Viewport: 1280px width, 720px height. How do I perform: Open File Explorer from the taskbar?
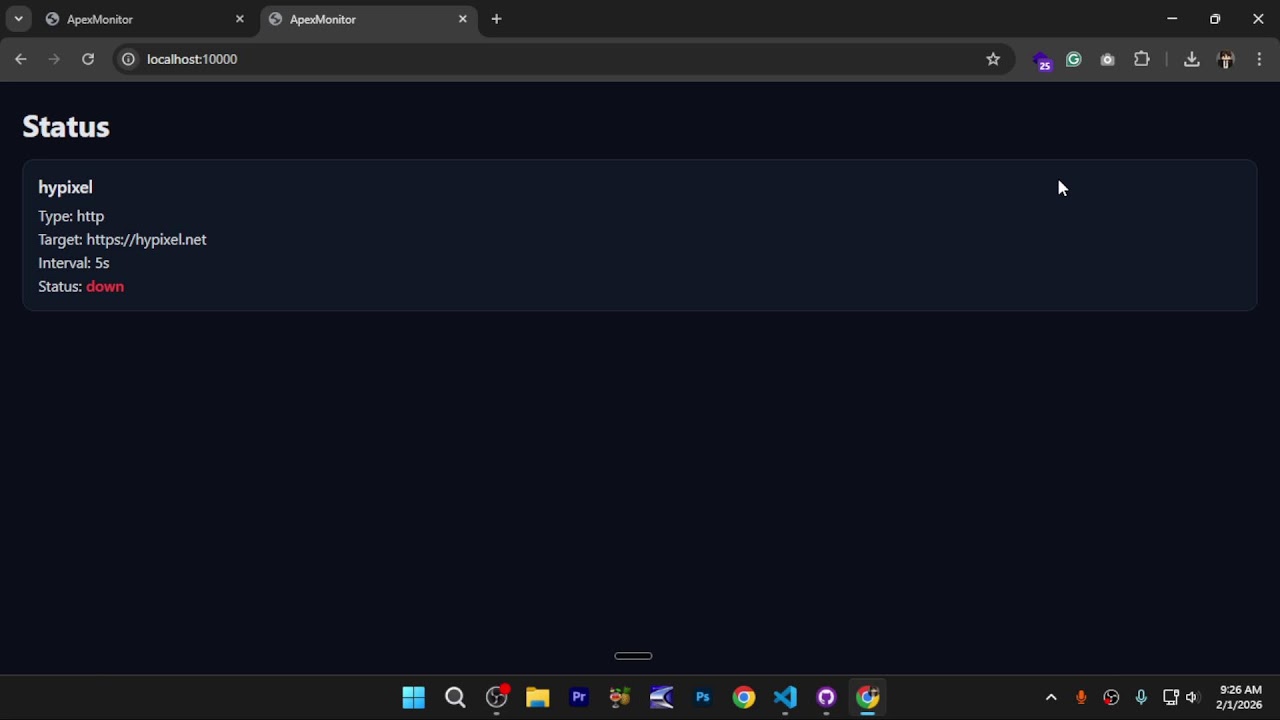(538, 698)
